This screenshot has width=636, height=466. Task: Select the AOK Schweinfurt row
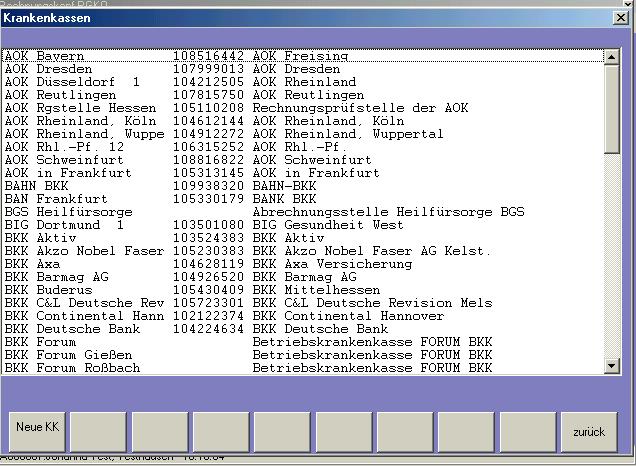click(x=303, y=159)
